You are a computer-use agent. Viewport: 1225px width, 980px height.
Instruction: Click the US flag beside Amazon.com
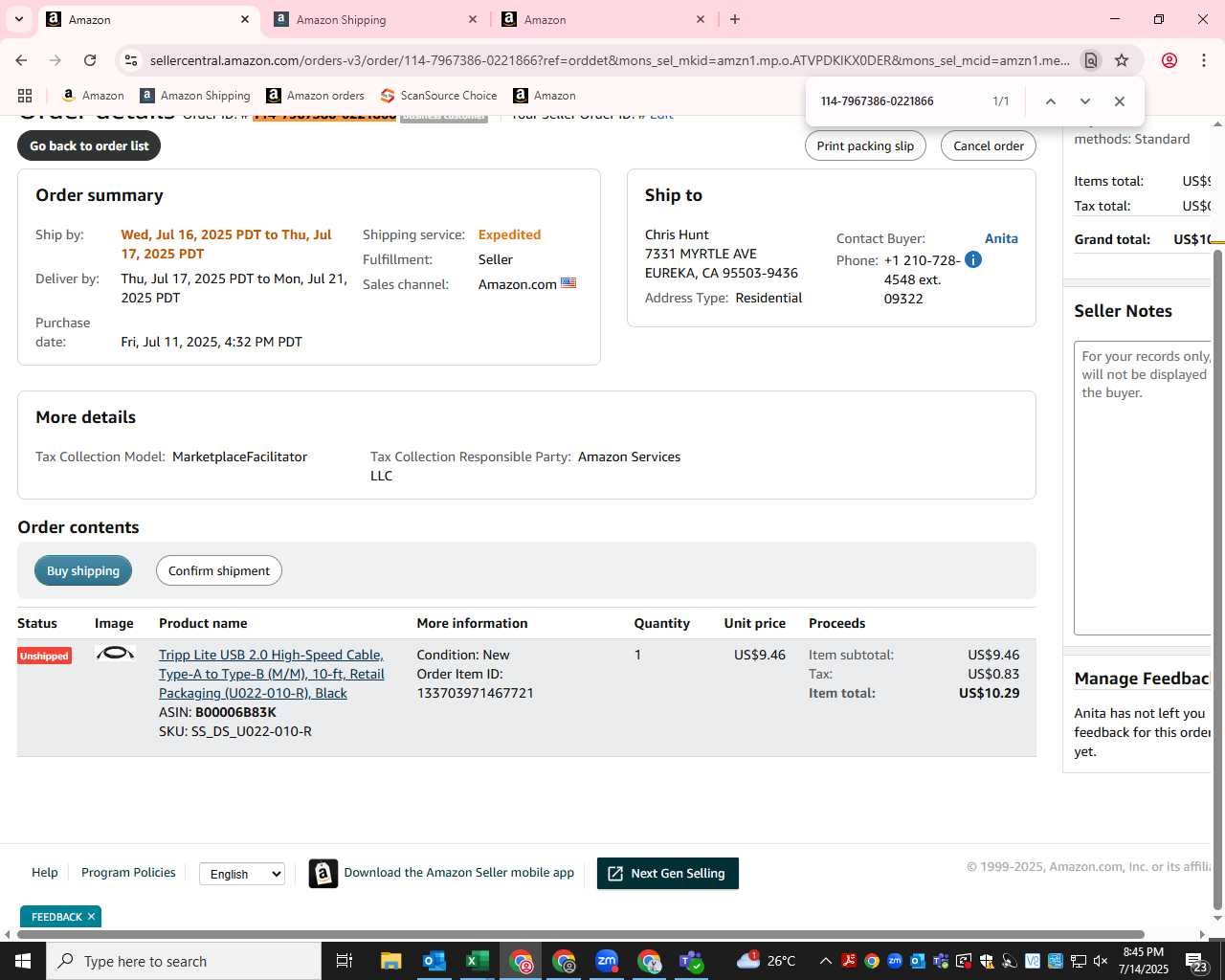point(568,283)
